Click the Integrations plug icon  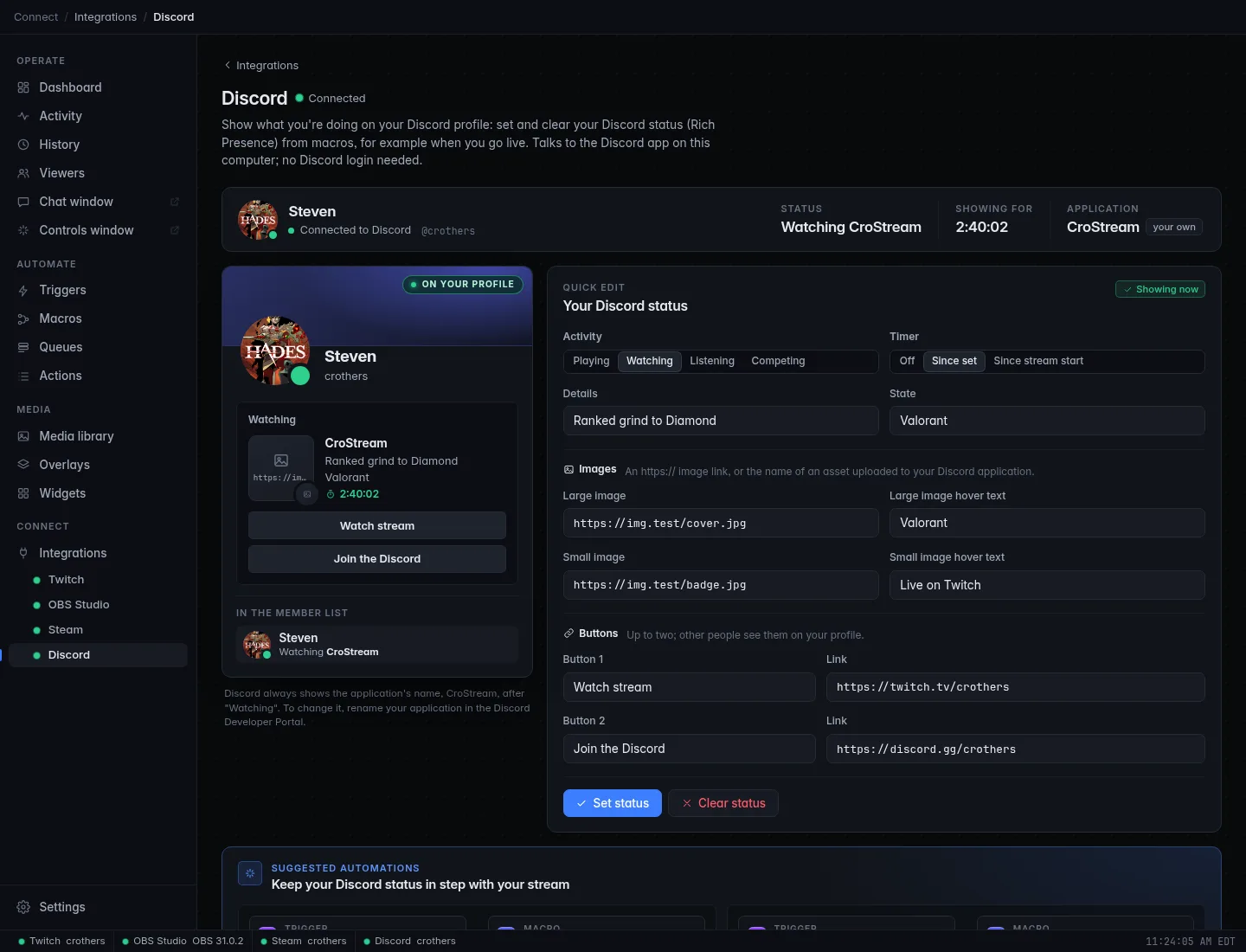(x=23, y=553)
